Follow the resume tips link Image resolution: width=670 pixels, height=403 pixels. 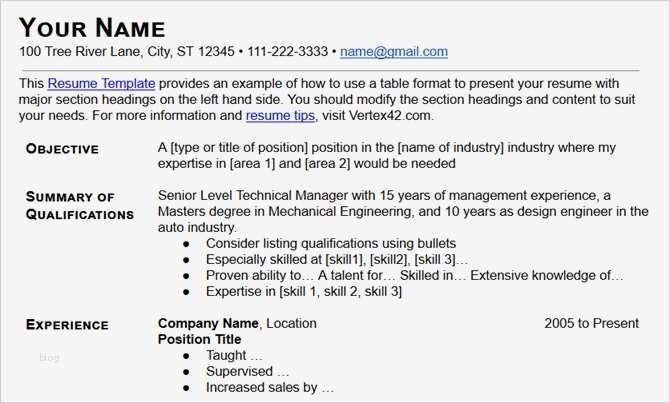click(x=281, y=115)
